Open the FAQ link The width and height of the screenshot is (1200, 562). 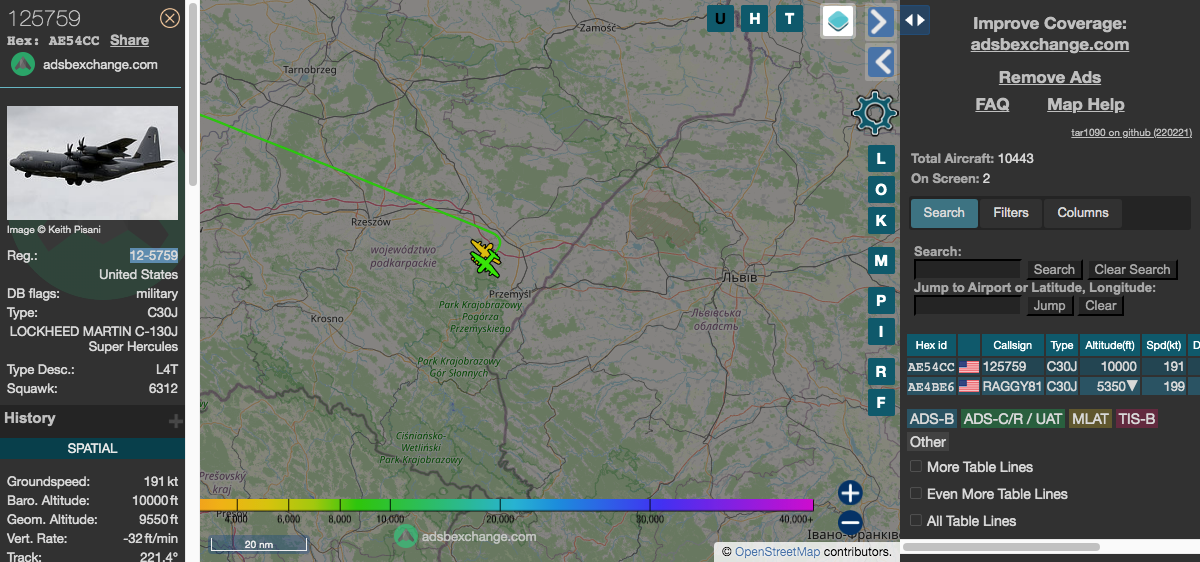coord(992,104)
